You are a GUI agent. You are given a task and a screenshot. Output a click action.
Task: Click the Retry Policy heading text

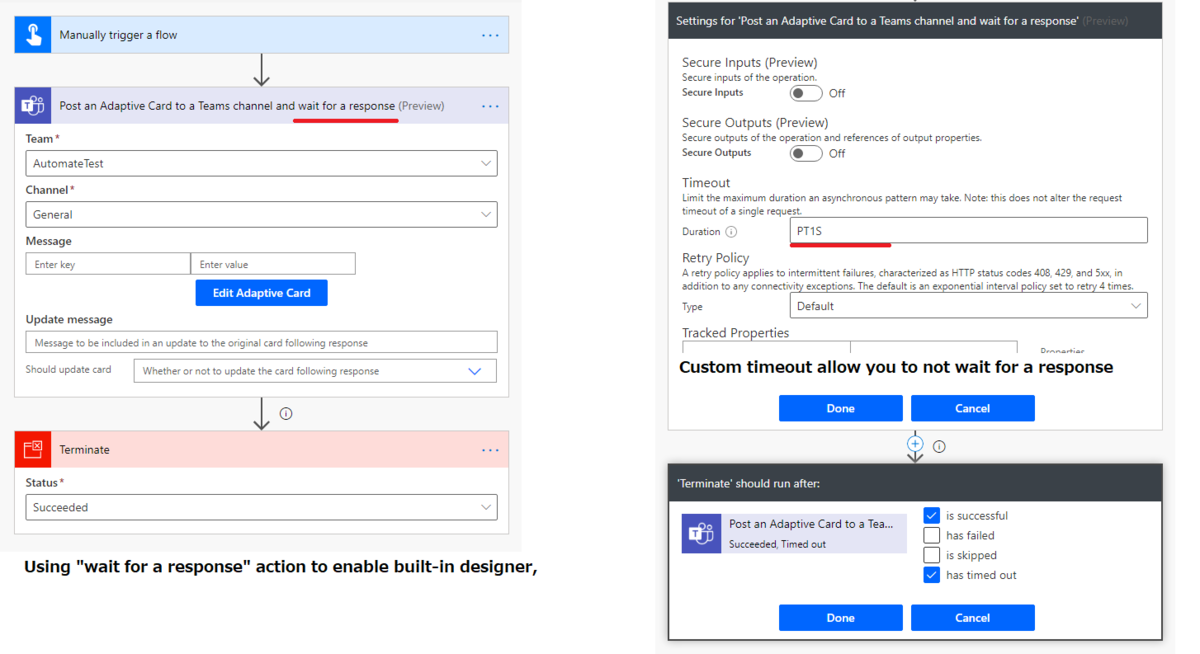715,258
